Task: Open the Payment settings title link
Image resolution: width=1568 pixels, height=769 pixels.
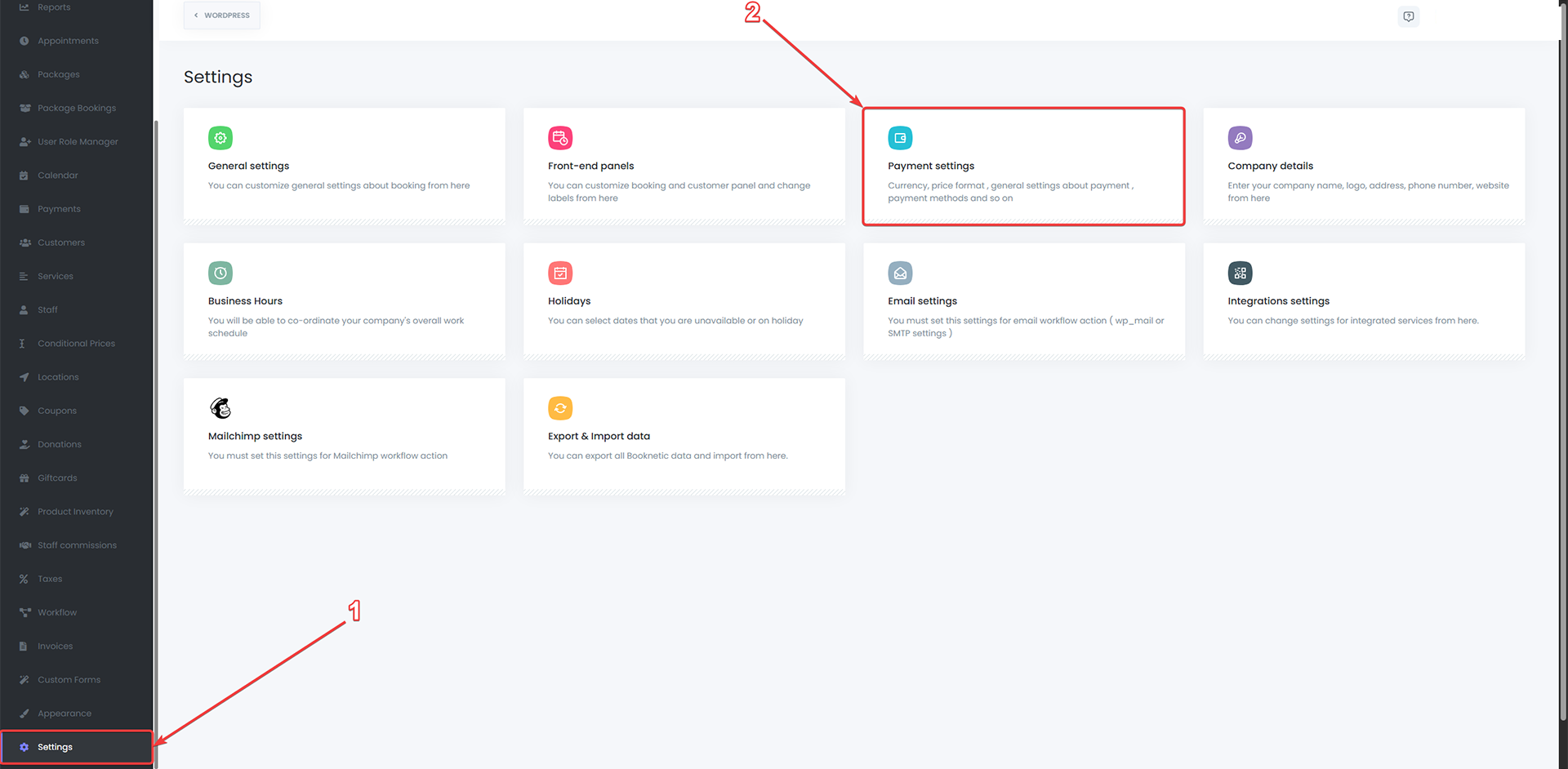Action: [931, 166]
